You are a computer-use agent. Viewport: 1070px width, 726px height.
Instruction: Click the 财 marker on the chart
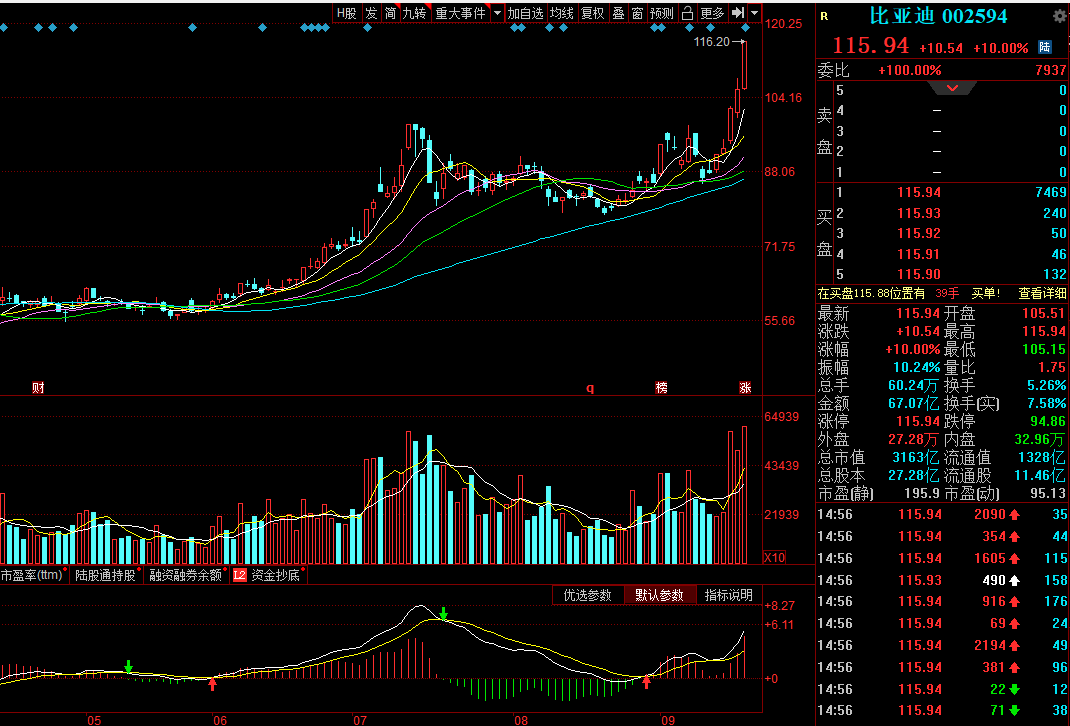pyautogui.click(x=38, y=388)
